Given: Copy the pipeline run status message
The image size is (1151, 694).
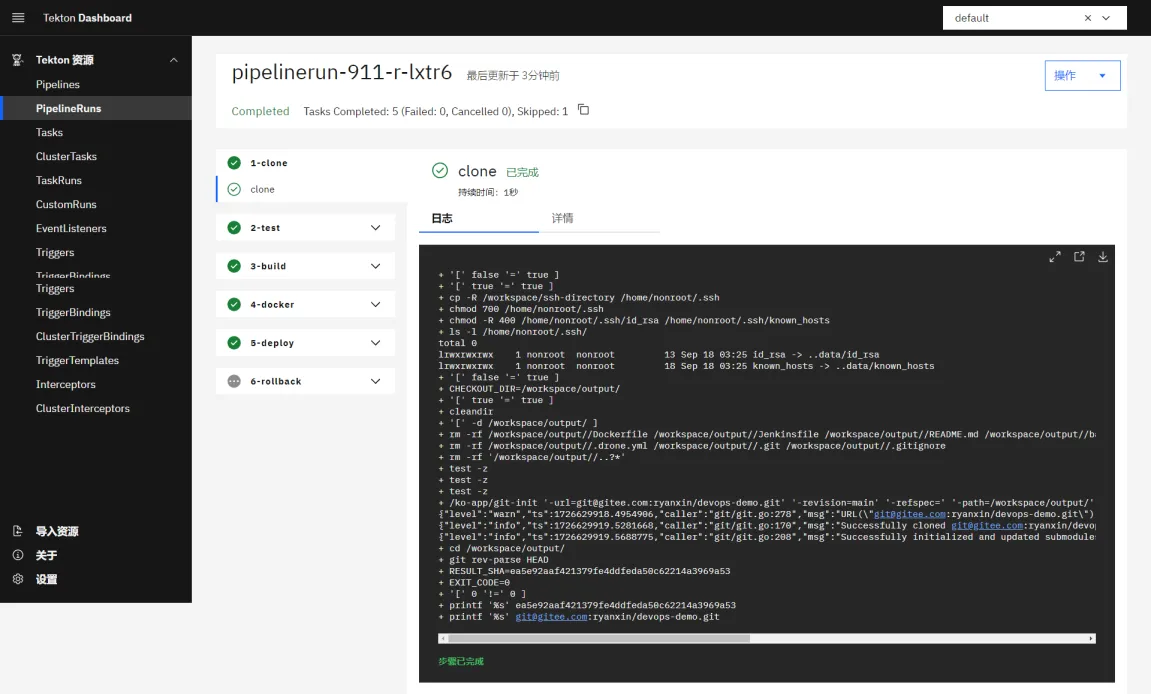Looking at the screenshot, I should click(584, 110).
